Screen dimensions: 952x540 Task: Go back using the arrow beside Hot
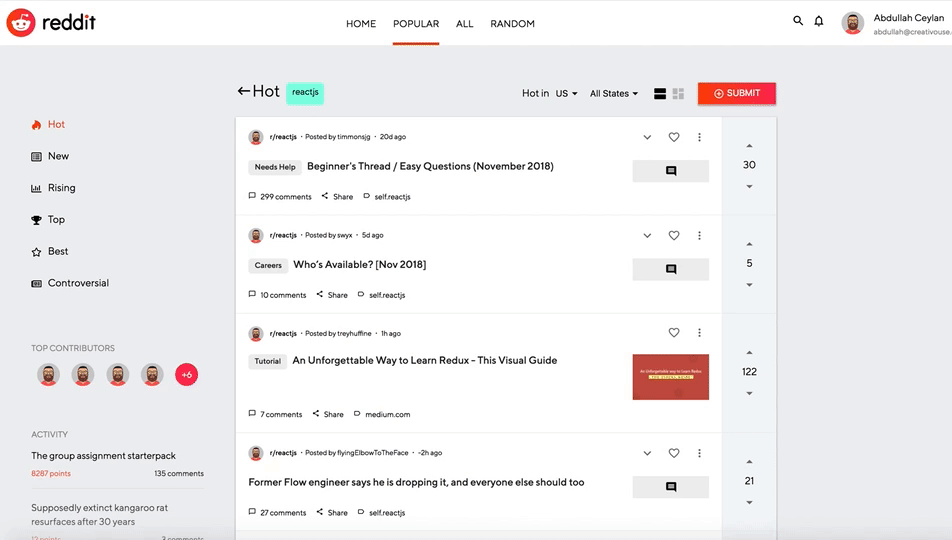pyautogui.click(x=243, y=91)
